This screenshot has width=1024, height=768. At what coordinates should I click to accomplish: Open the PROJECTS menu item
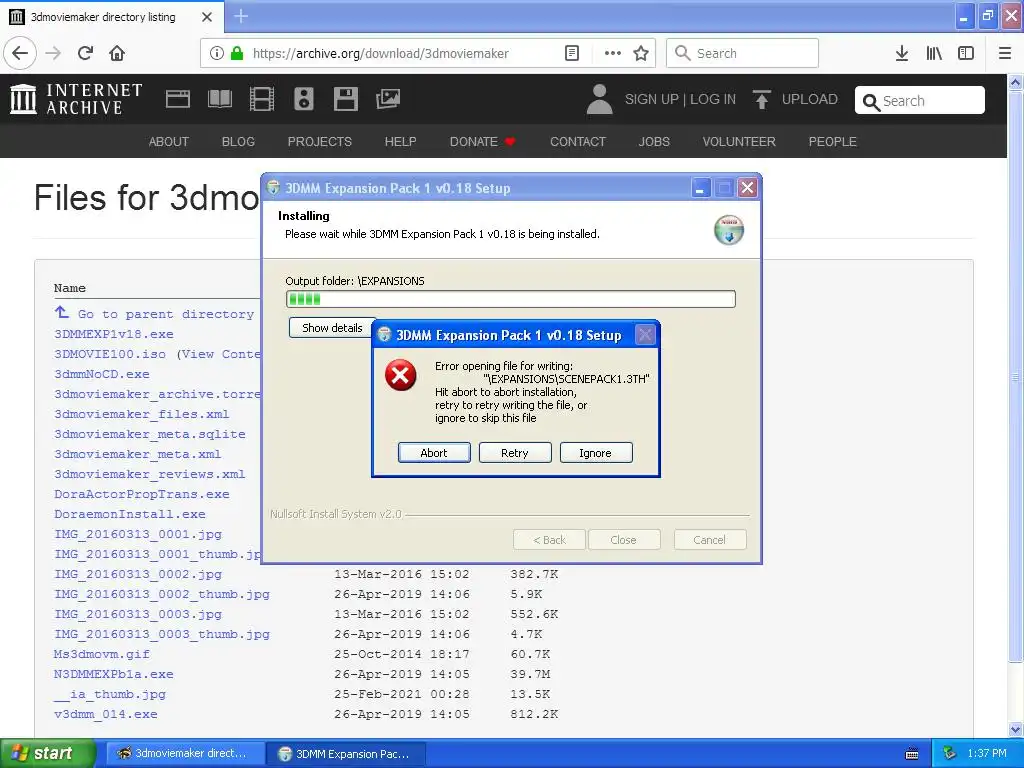click(320, 142)
